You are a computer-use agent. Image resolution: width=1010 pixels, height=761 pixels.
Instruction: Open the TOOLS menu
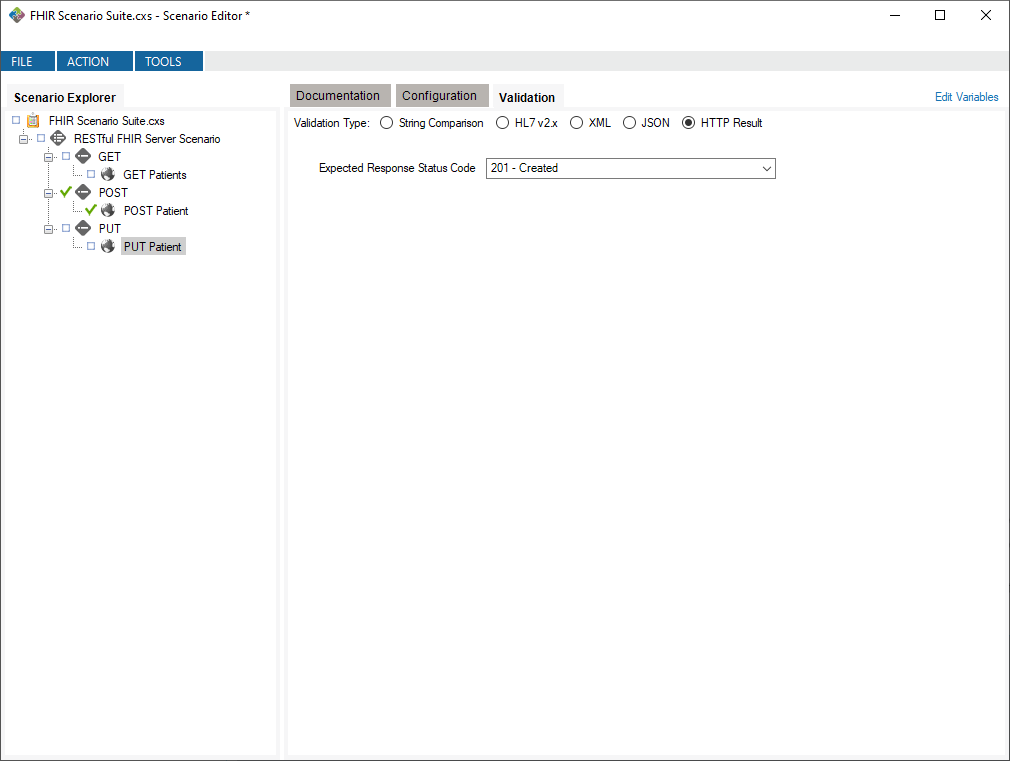(x=168, y=61)
